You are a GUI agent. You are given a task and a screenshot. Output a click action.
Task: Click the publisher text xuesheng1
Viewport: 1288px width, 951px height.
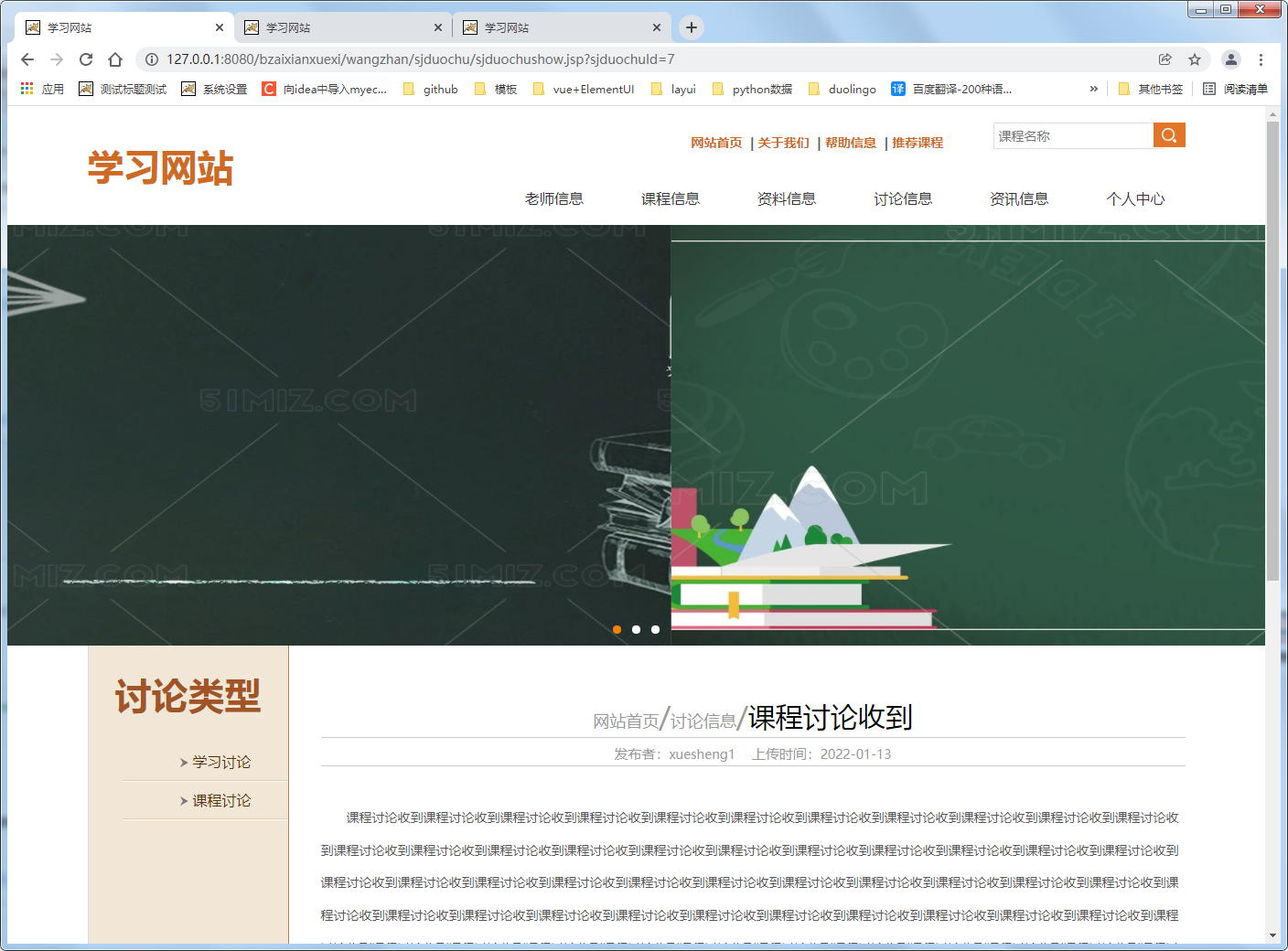702,754
